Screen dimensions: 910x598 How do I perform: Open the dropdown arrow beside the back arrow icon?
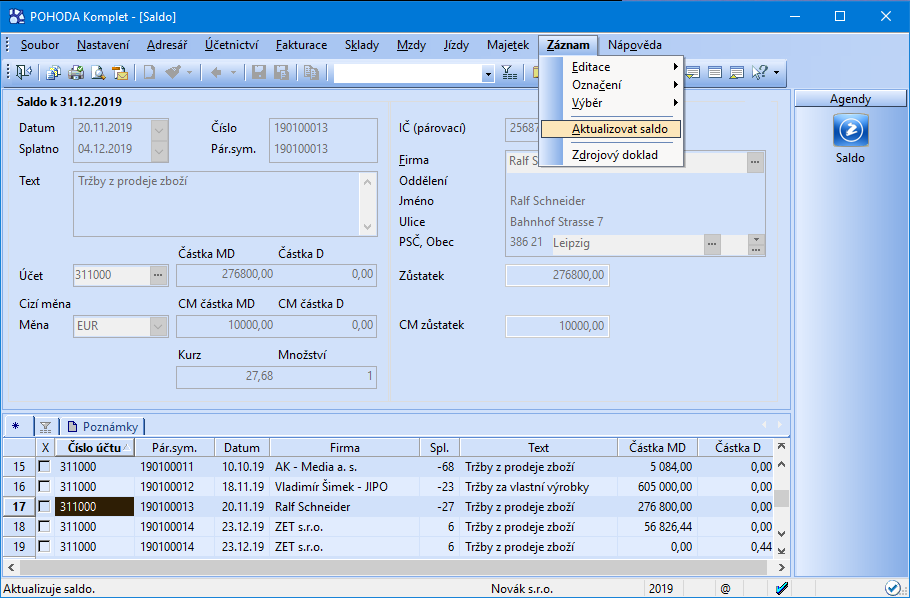[233, 73]
